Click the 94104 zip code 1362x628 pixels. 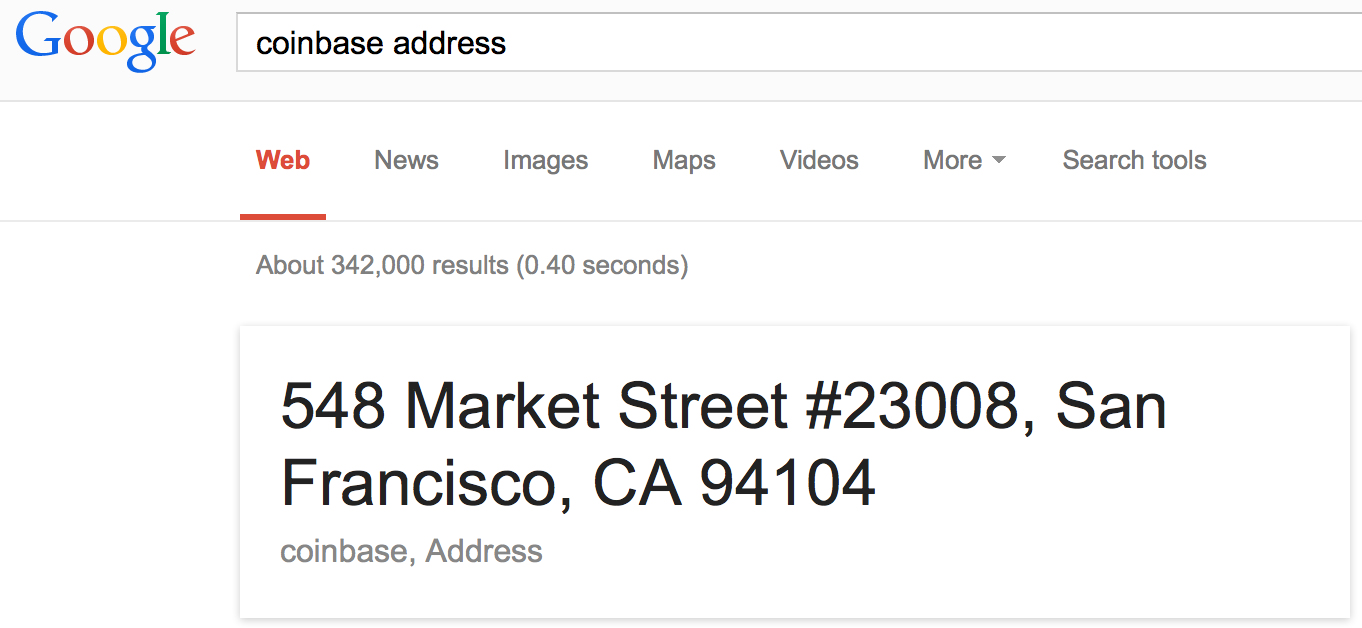787,483
